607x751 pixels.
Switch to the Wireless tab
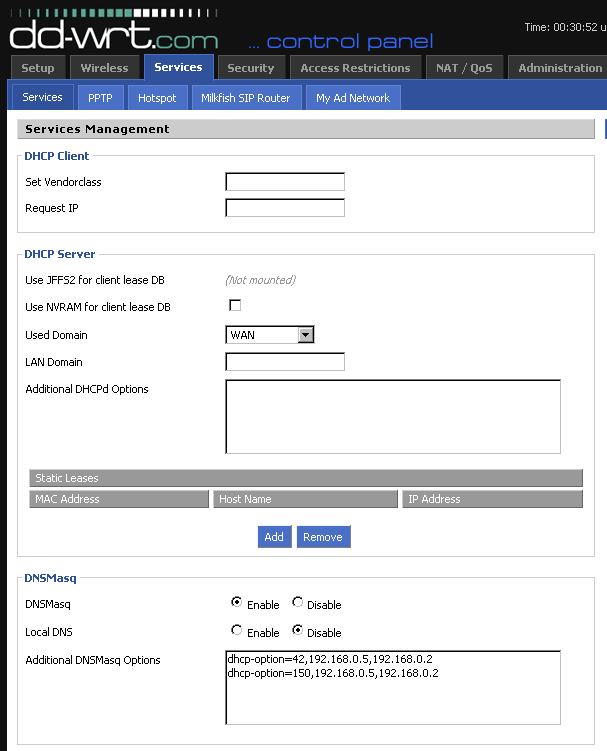[x=104, y=68]
